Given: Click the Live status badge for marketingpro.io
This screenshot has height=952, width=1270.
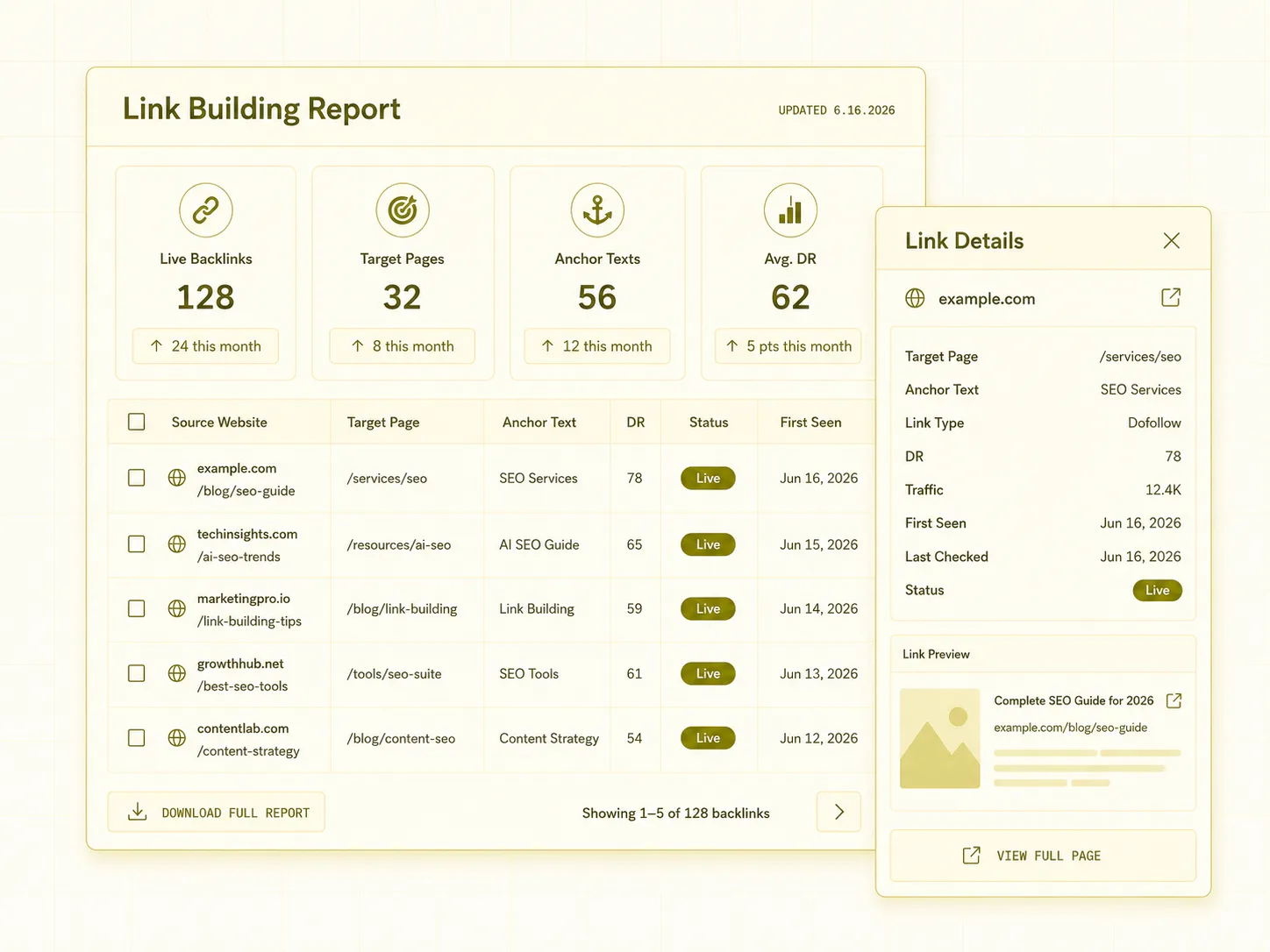Looking at the screenshot, I should pos(708,608).
